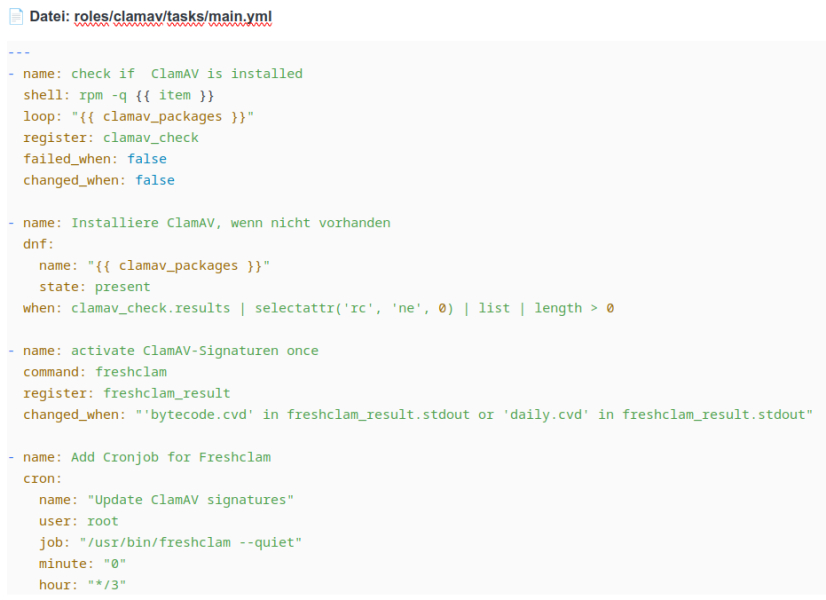Viewport: 826px width, 600px height.
Task: Click the false value of changed_when
Action: 155,180
